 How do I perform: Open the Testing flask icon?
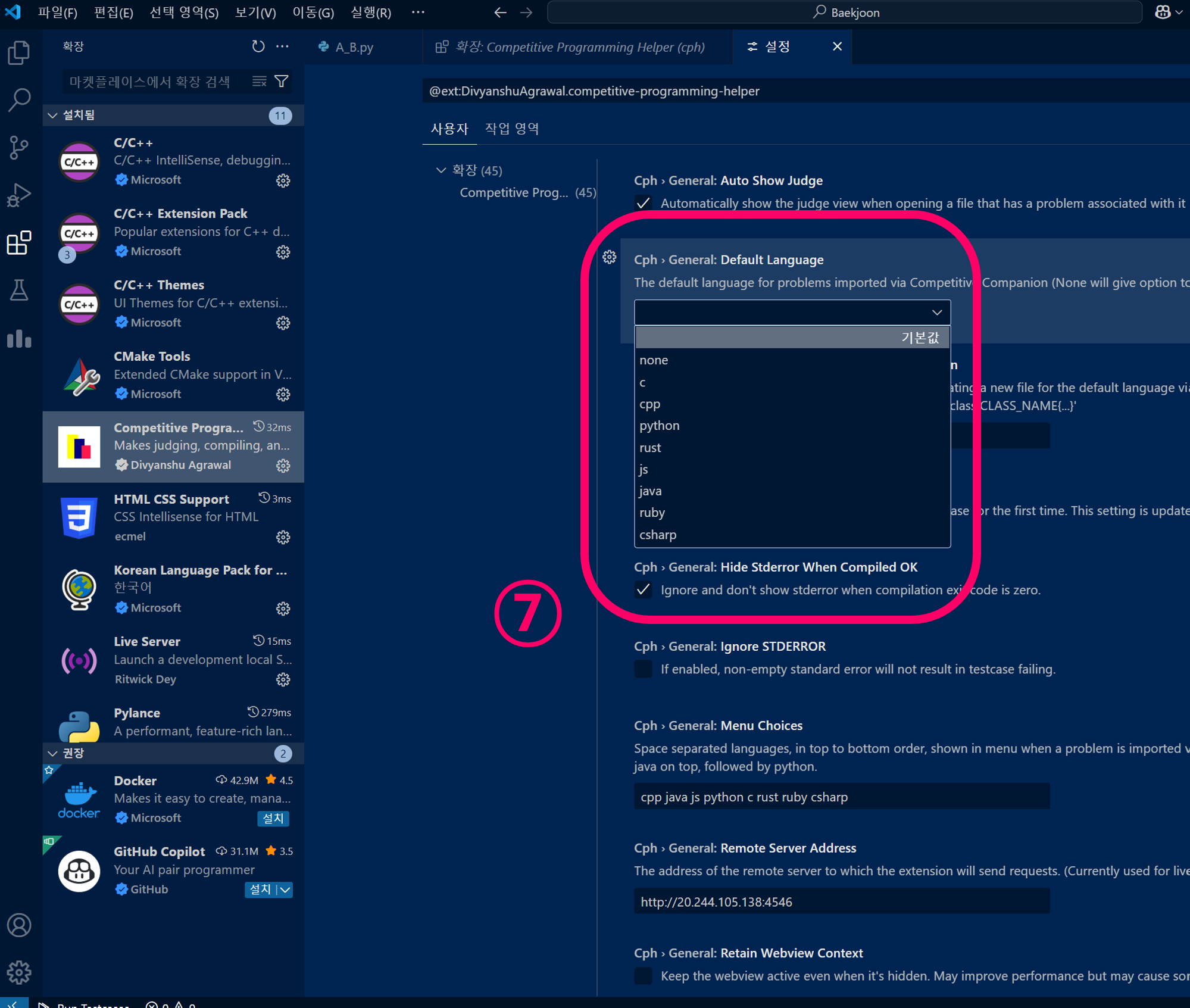[19, 291]
